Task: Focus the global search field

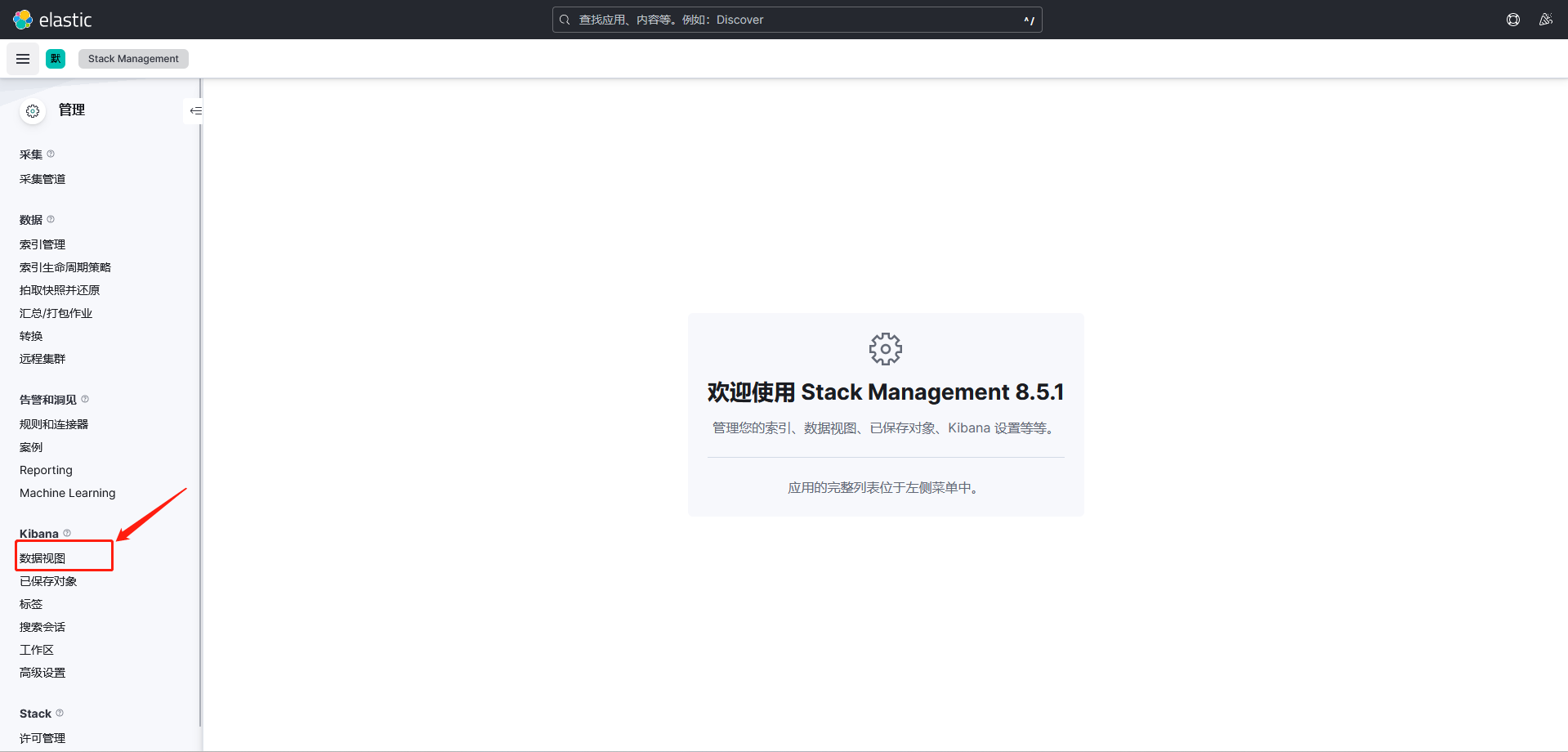Action: pyautogui.click(x=797, y=20)
